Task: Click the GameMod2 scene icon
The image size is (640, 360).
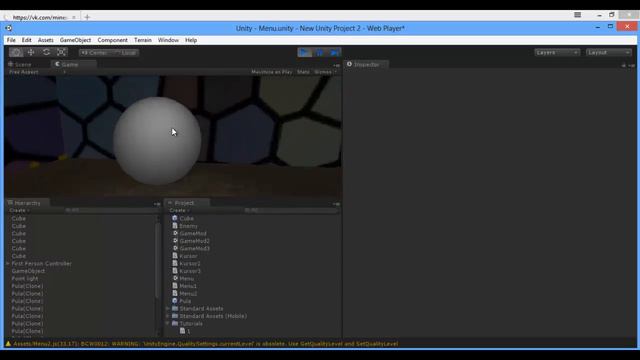Action: pyautogui.click(x=175, y=241)
